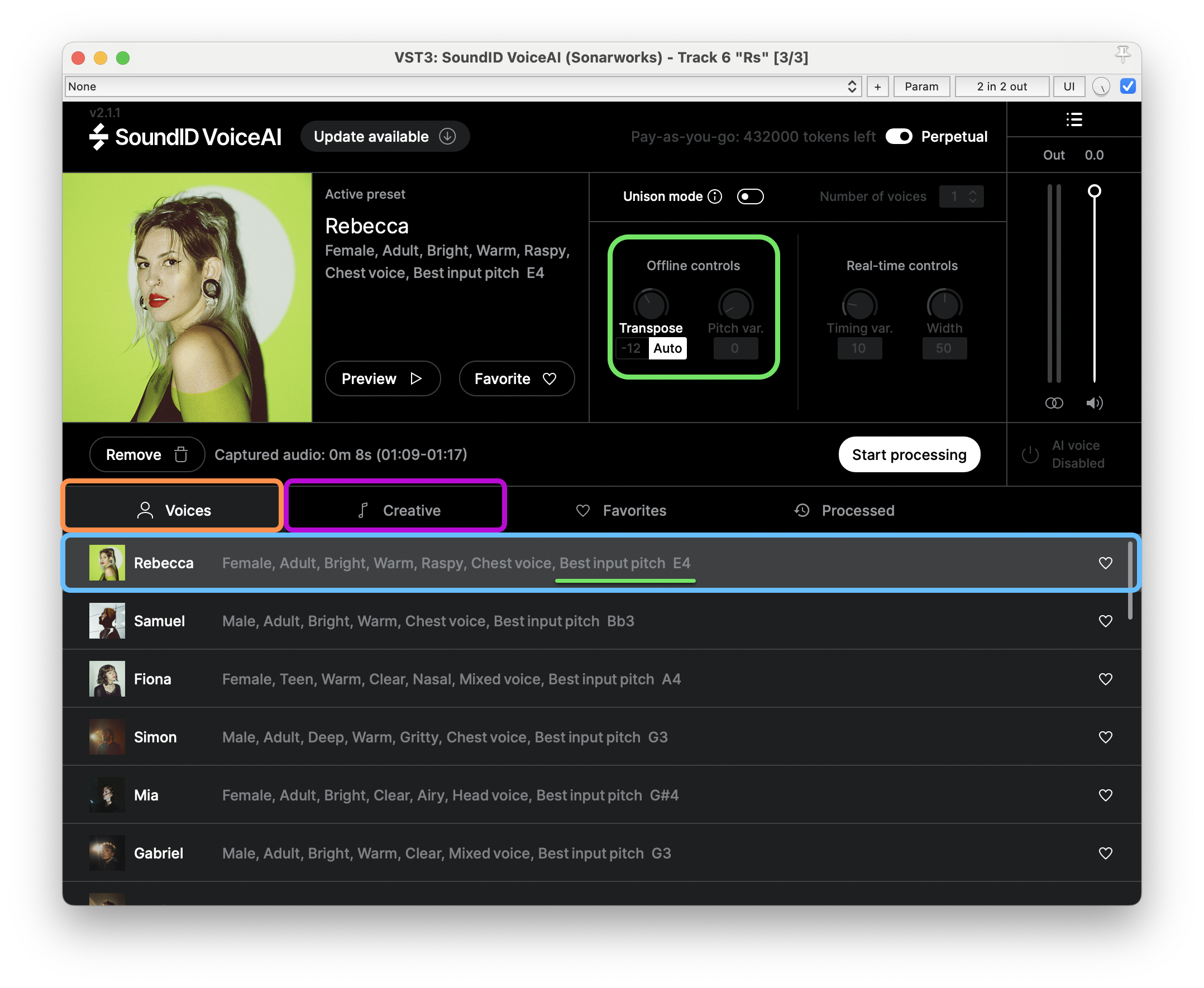
Task: Favorite Simon using row heart icon
Action: pyautogui.click(x=1106, y=737)
